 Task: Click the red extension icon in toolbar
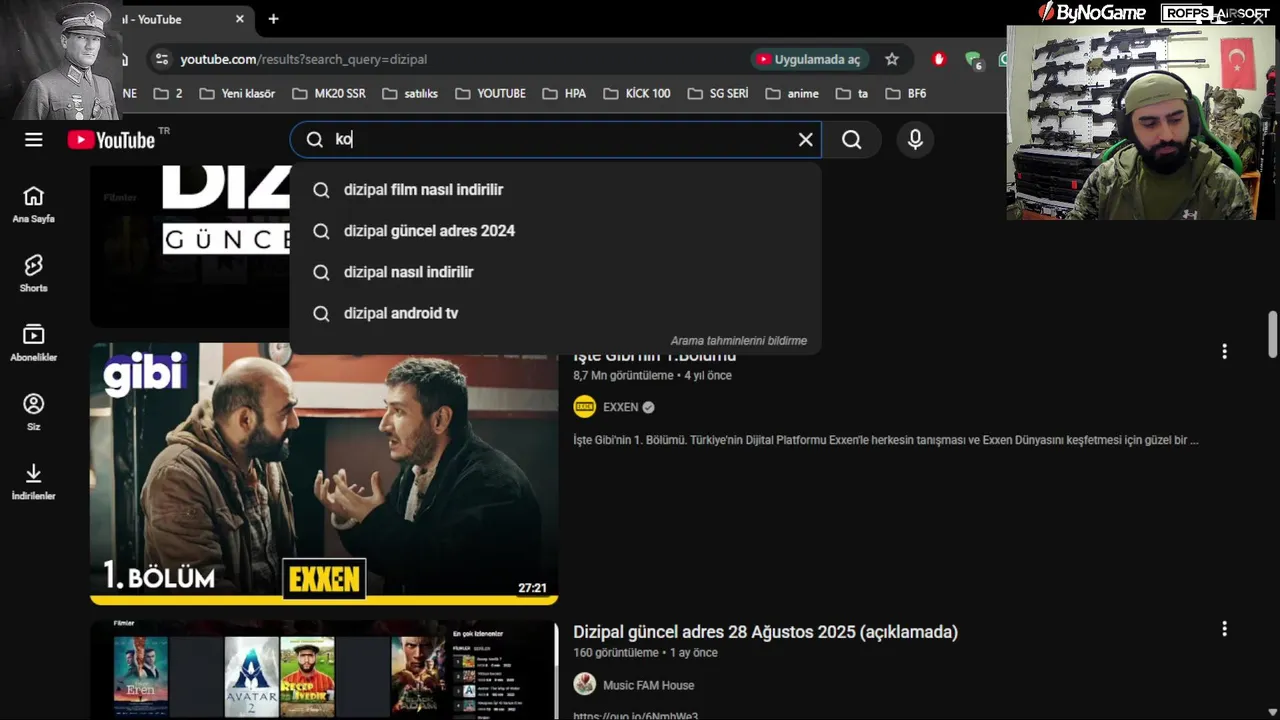click(x=938, y=59)
